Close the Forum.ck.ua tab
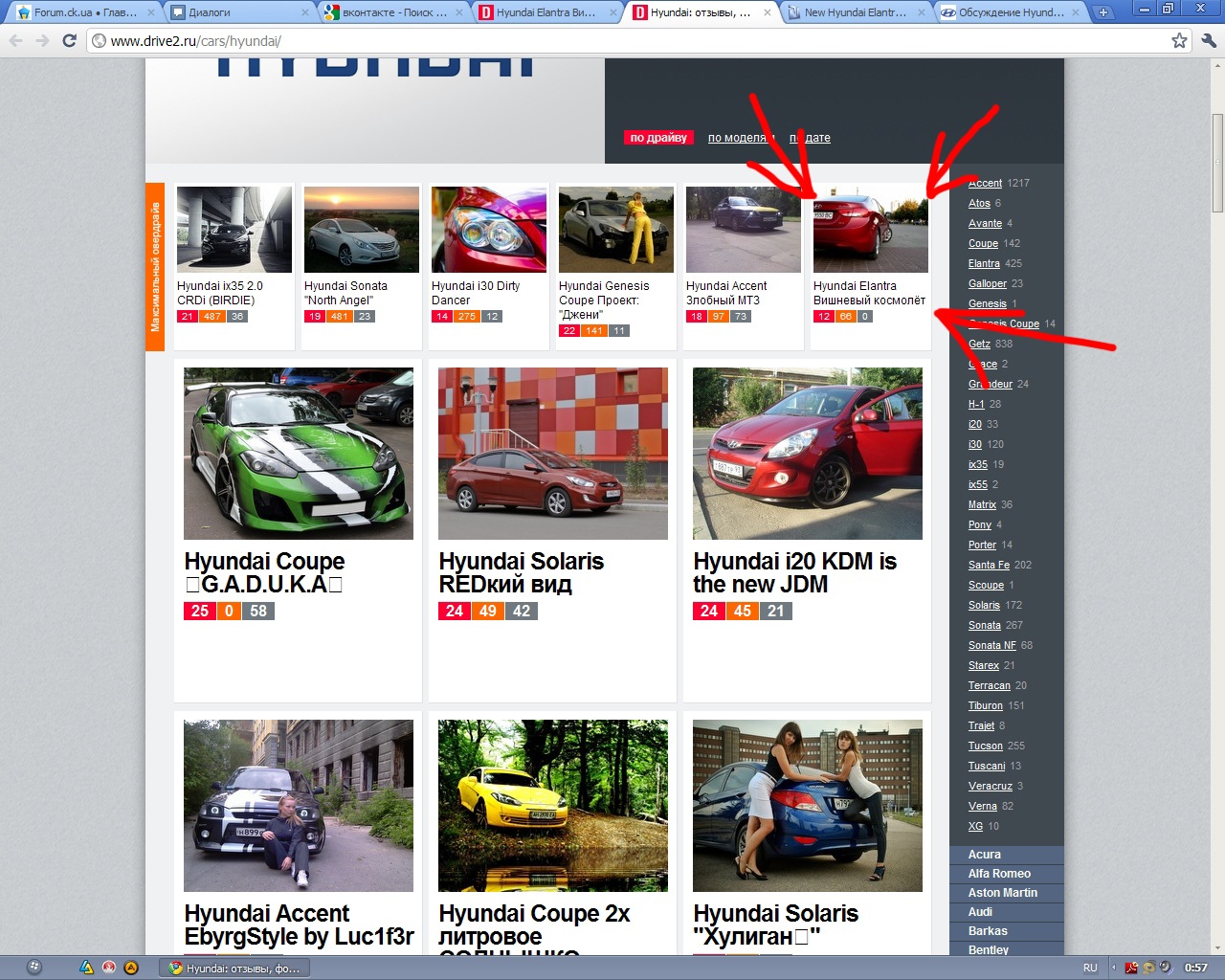The width and height of the screenshot is (1225, 980). click(x=151, y=12)
